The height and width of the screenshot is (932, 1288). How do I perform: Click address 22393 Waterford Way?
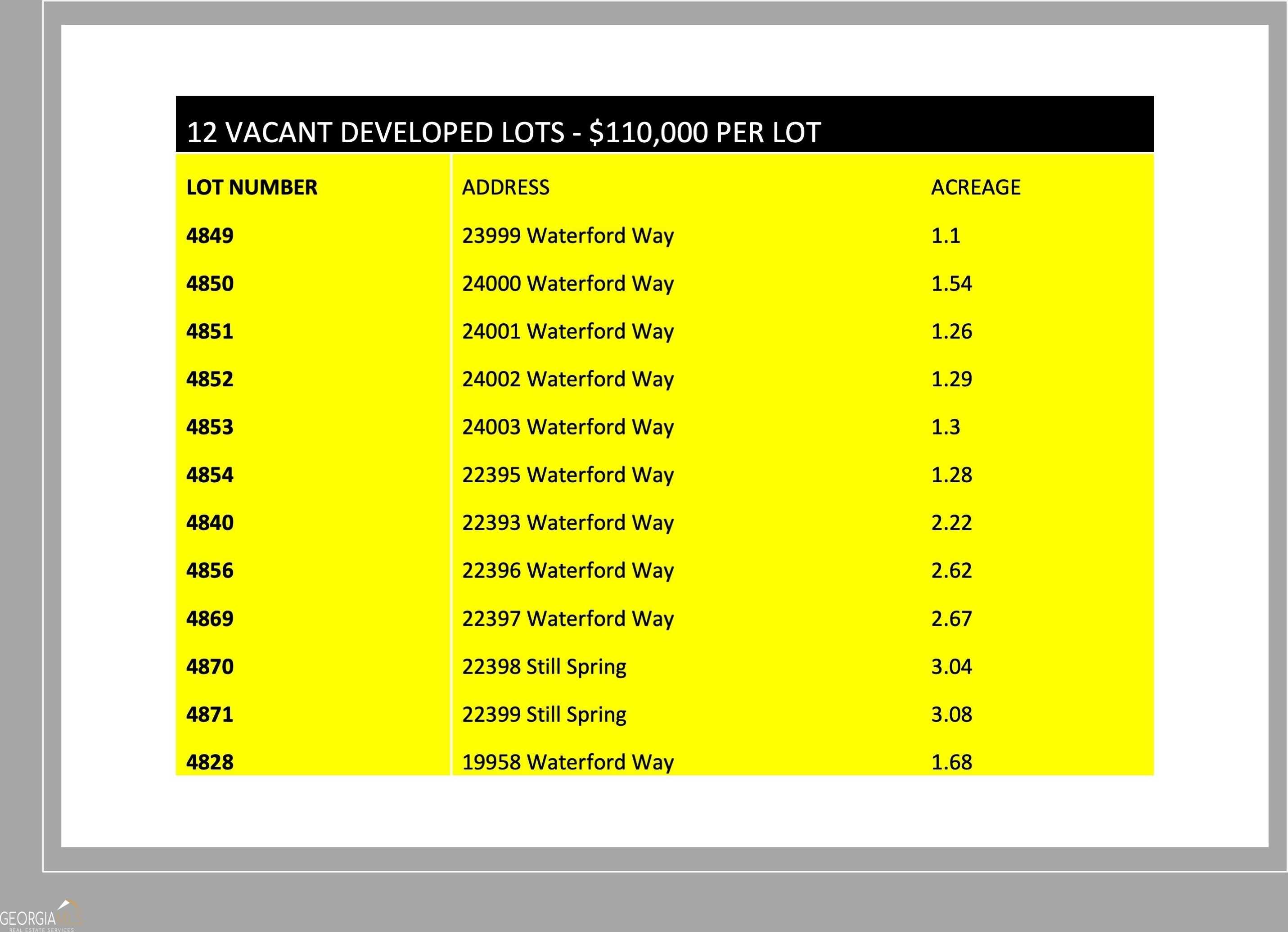click(567, 523)
